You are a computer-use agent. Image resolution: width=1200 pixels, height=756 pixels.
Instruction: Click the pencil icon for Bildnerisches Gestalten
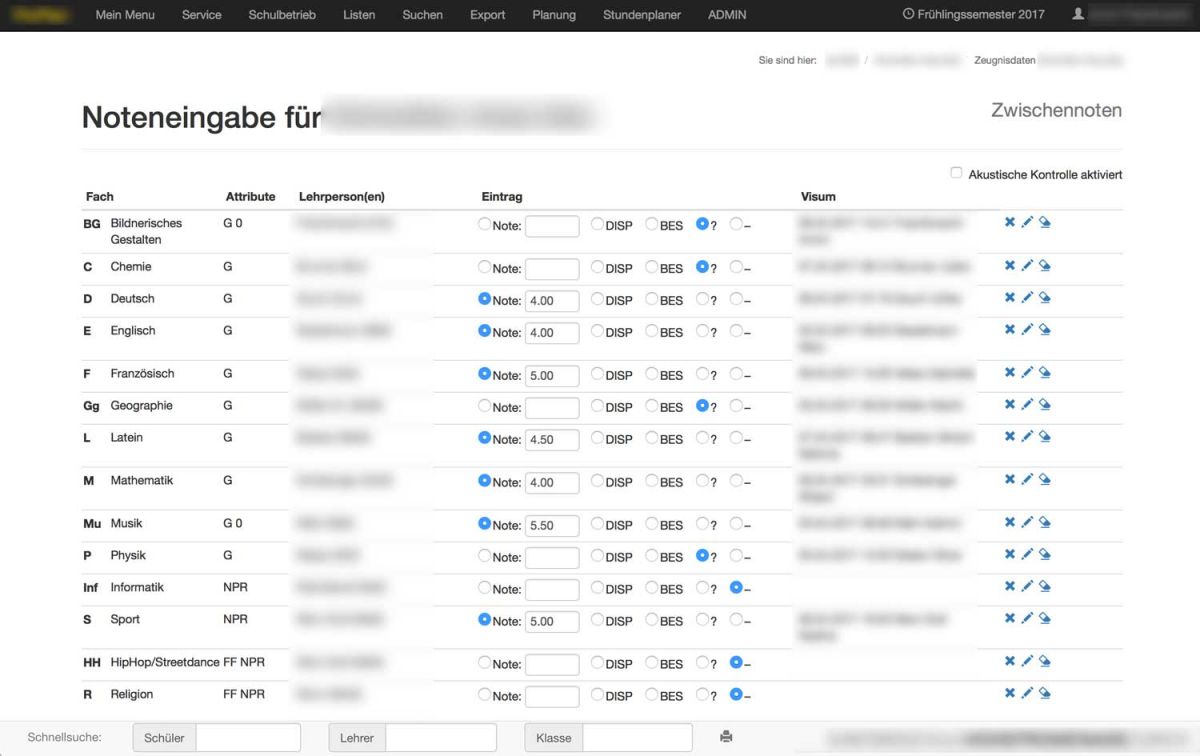(x=1027, y=223)
